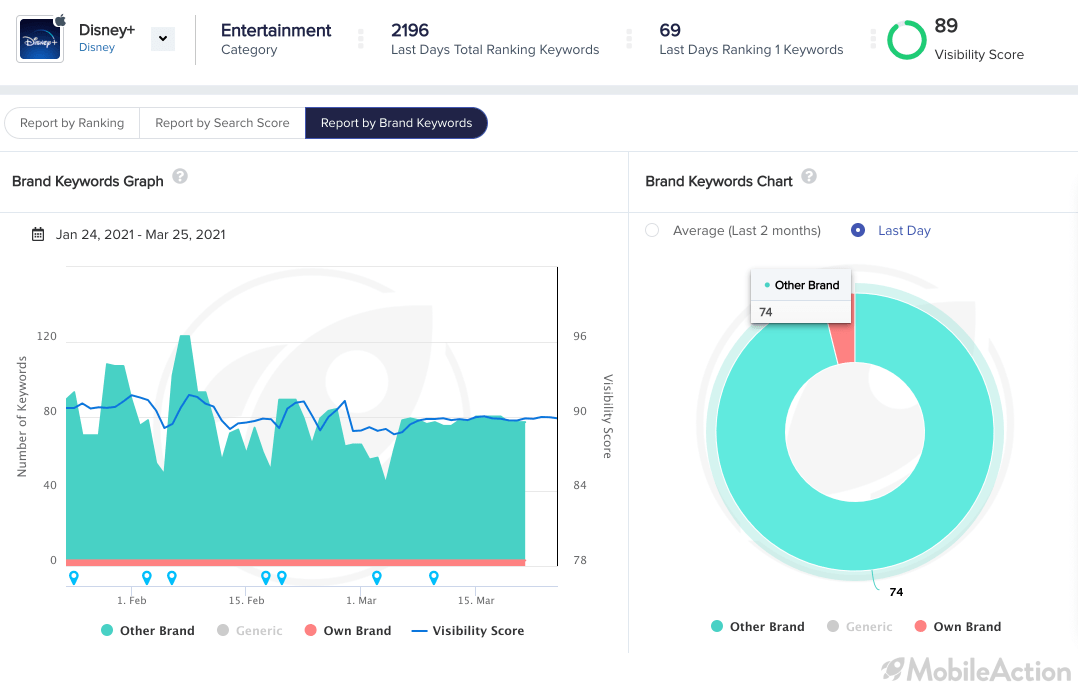Image resolution: width=1078 pixels, height=685 pixels.
Task: Click the 'Visibility Score' header label
Action: click(979, 54)
